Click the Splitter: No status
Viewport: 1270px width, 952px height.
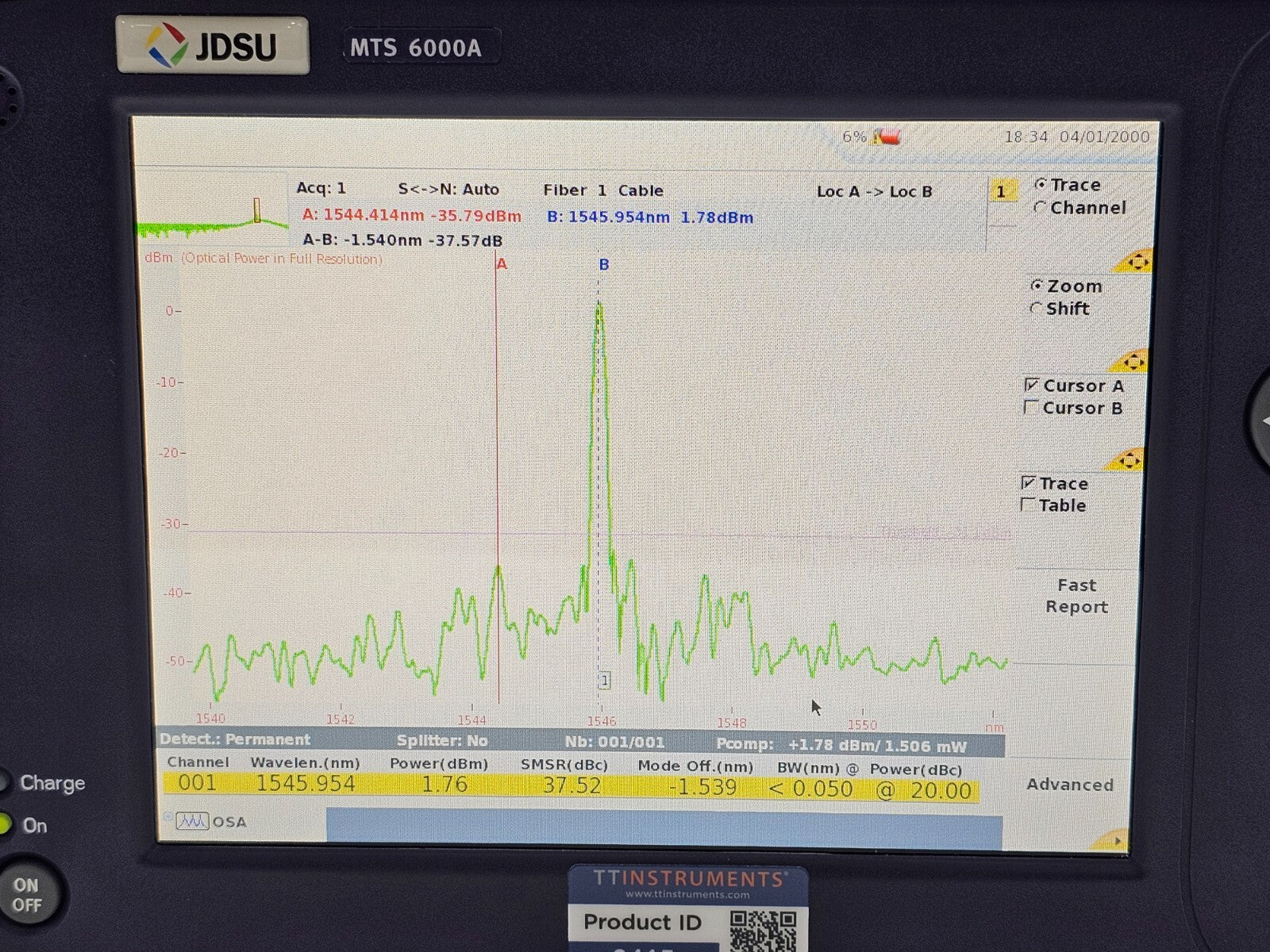442,741
